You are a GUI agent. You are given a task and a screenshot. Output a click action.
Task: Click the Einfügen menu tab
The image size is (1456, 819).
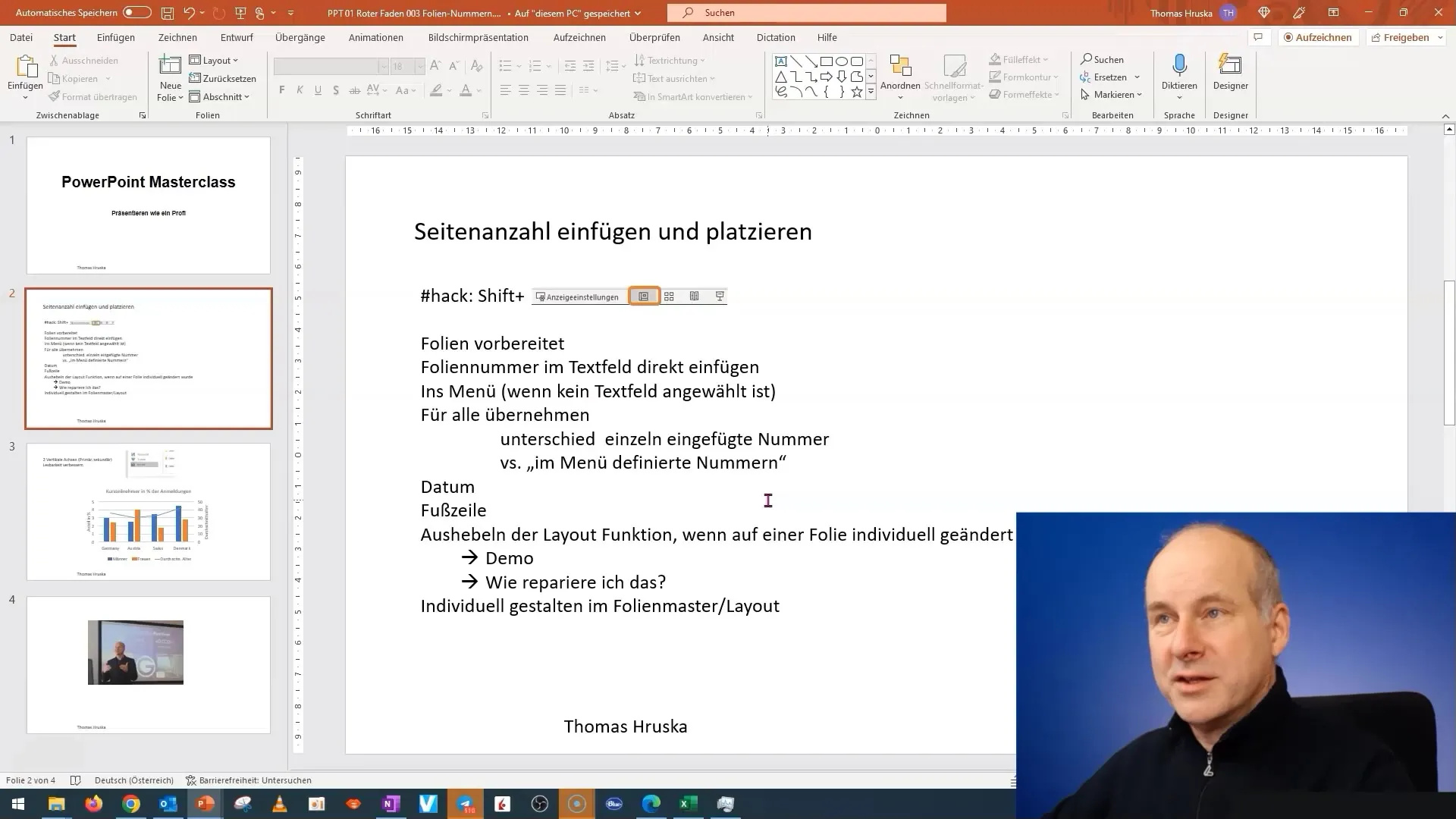pos(116,37)
